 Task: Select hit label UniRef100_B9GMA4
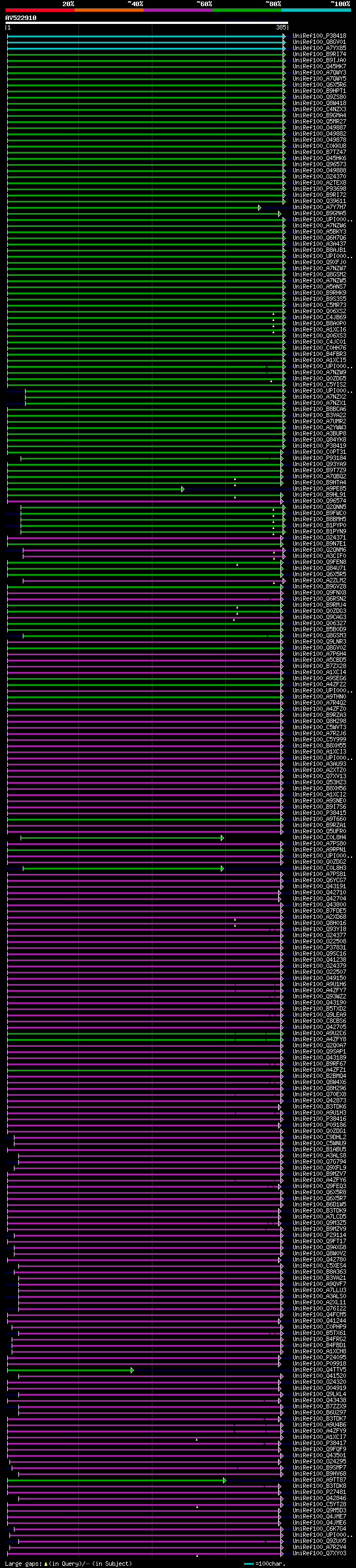coord(319,116)
